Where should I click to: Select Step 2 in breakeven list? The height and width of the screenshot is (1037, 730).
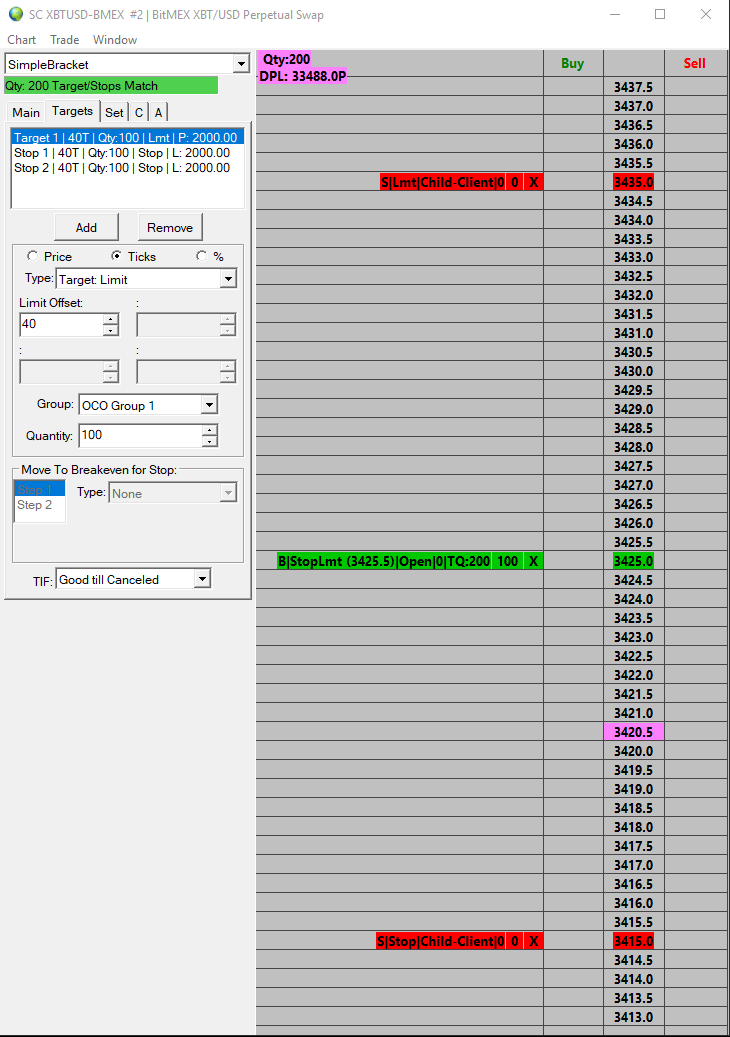[x=40, y=505]
